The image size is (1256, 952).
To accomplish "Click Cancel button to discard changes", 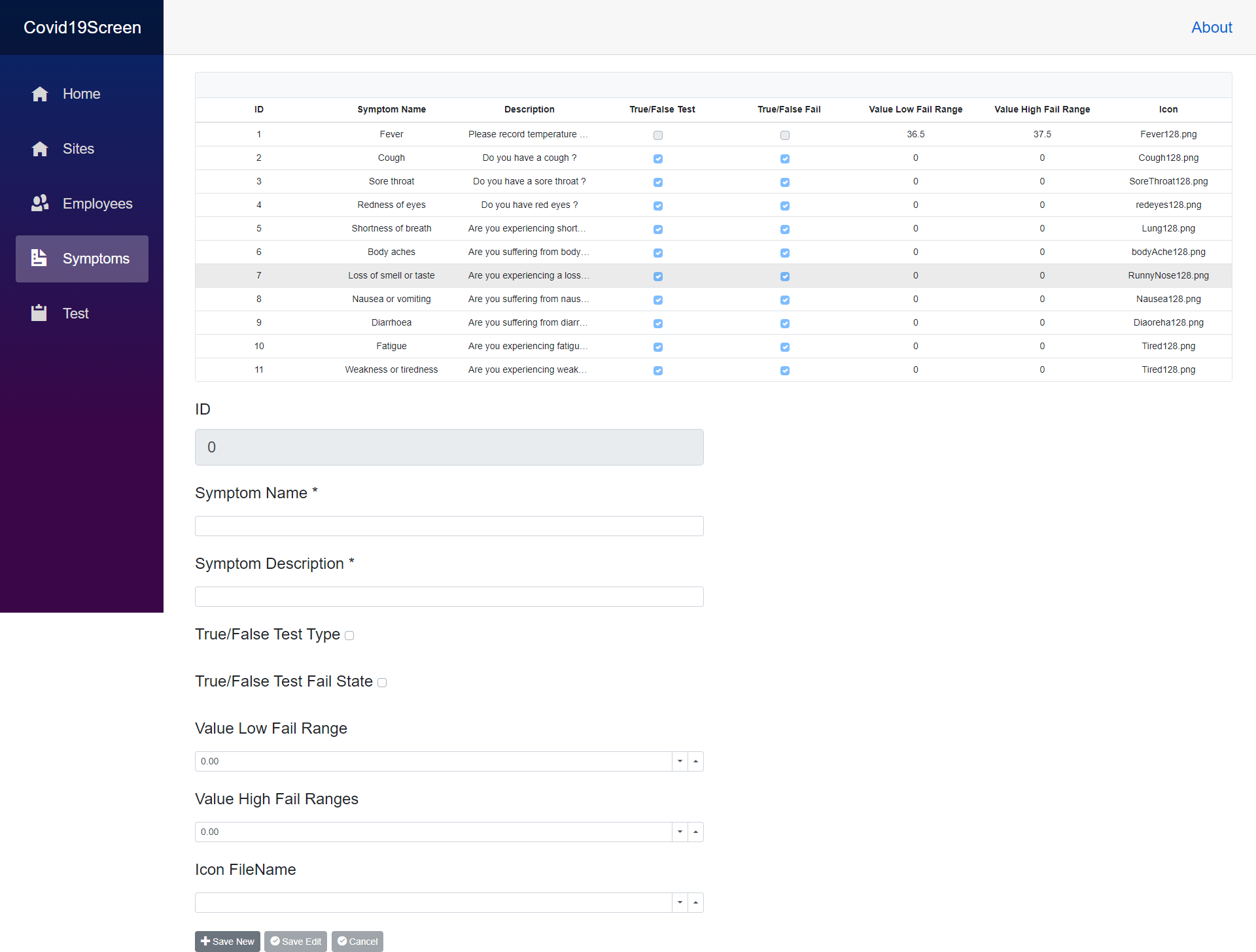I will [357, 941].
